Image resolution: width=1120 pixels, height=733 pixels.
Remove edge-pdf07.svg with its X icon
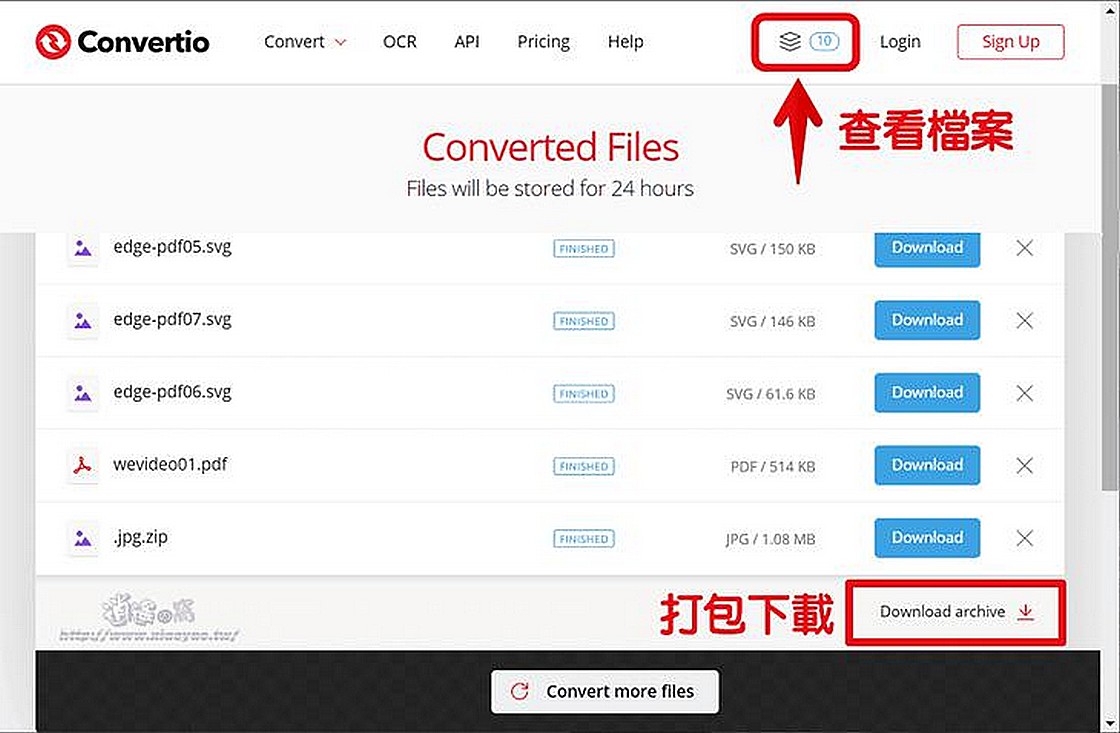(x=1024, y=320)
